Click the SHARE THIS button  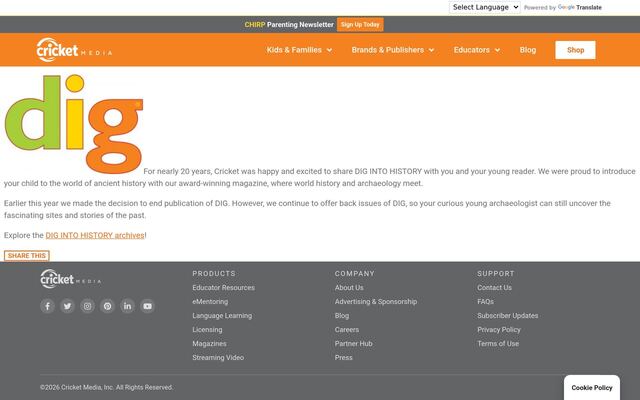pyautogui.click(x=27, y=256)
